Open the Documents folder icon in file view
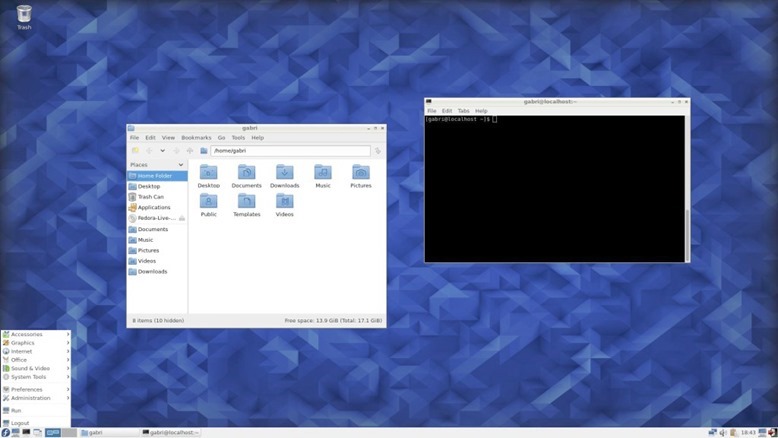This screenshot has height=438, width=778. pyautogui.click(x=247, y=176)
